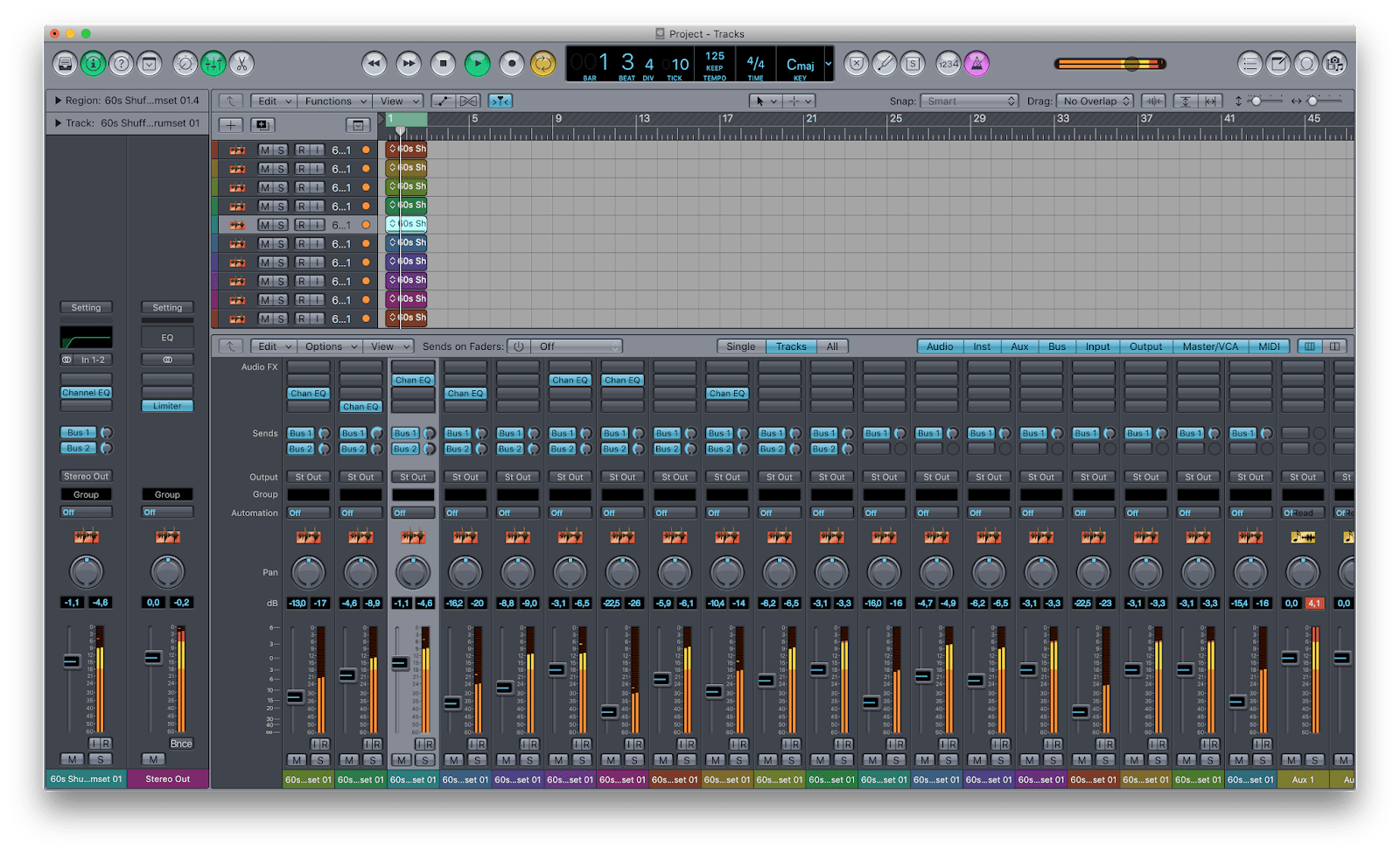Enable record arm on the second track
Image resolution: width=1400 pixels, height=853 pixels.
[x=298, y=168]
